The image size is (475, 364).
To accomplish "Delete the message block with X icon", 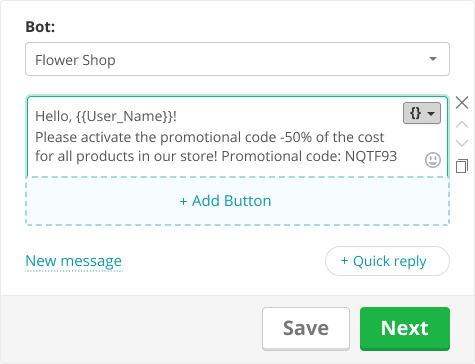I will coord(462,103).
